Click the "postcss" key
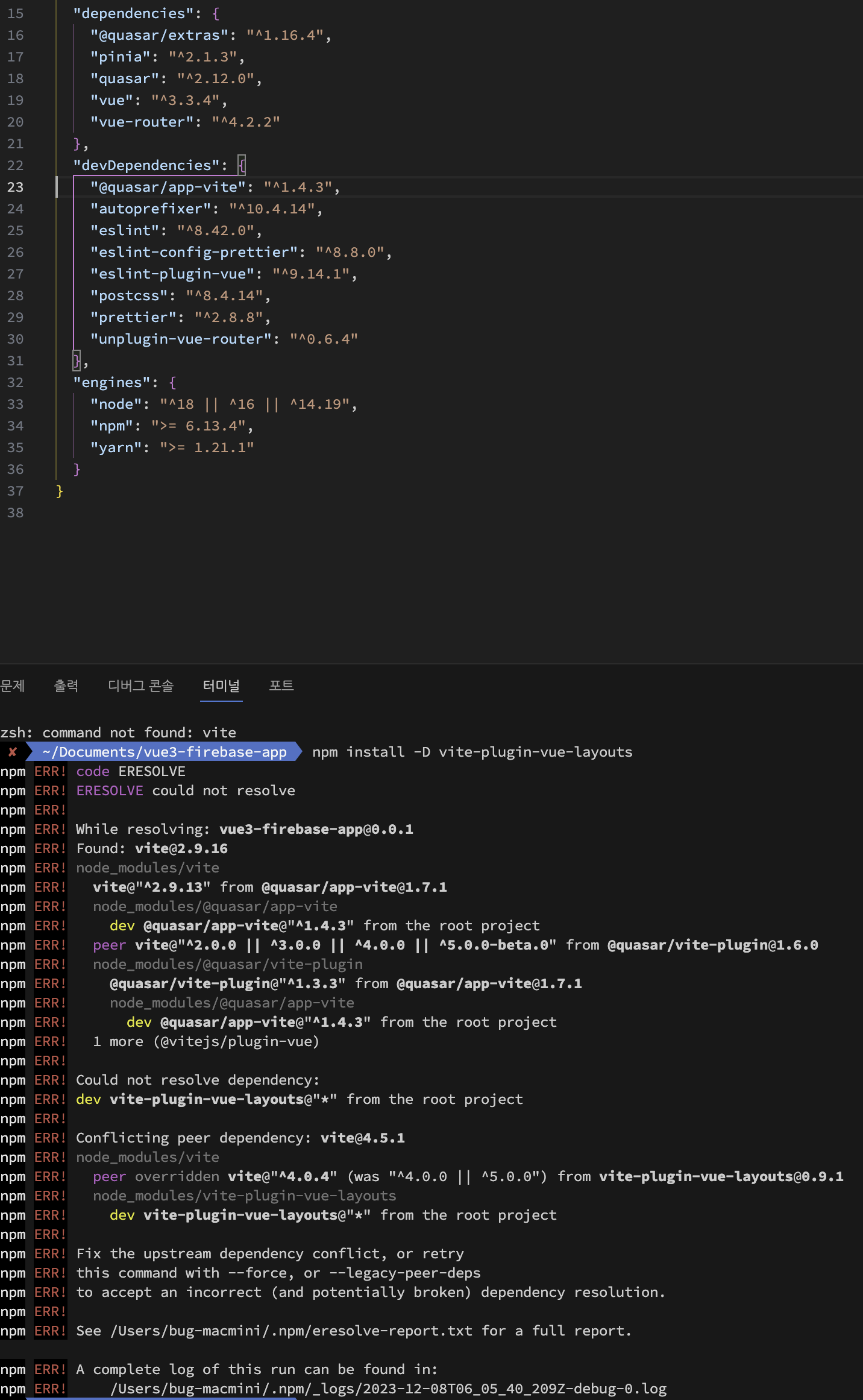 [129, 295]
